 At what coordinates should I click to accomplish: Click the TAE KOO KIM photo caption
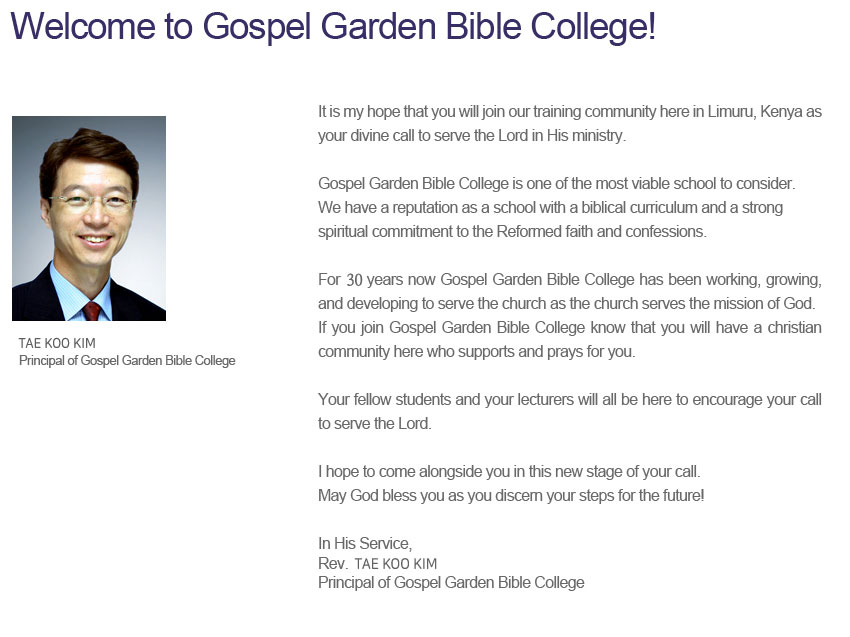(x=57, y=343)
